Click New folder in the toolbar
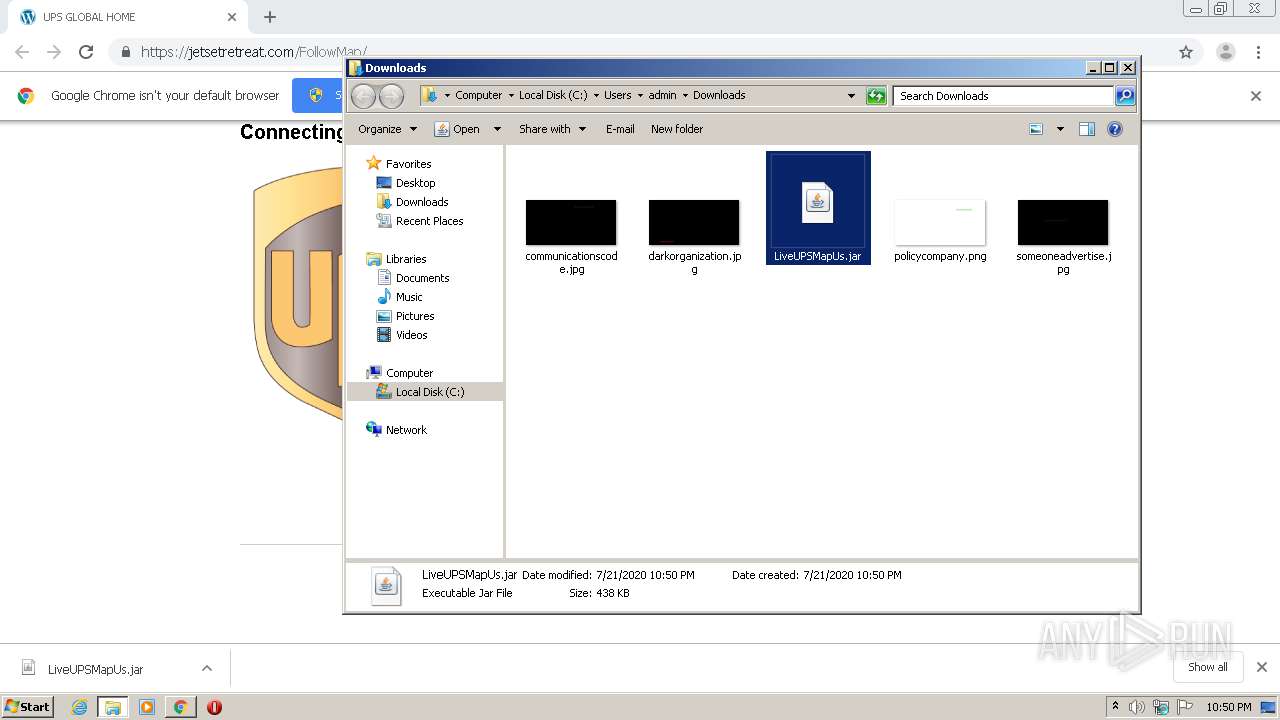Screen dimensions: 1280x720 (677, 129)
